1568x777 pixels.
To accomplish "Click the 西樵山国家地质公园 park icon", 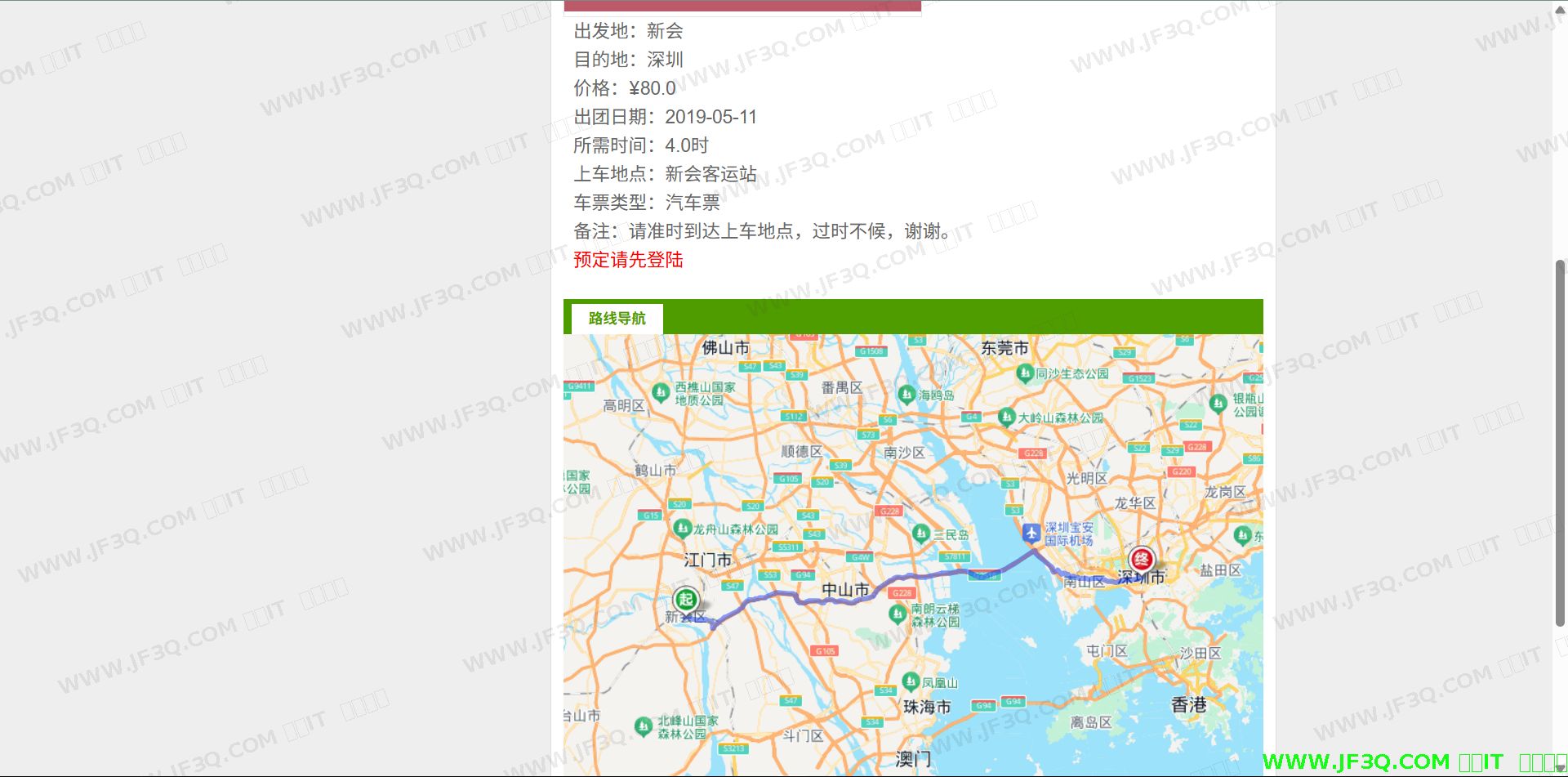I will pos(661,393).
